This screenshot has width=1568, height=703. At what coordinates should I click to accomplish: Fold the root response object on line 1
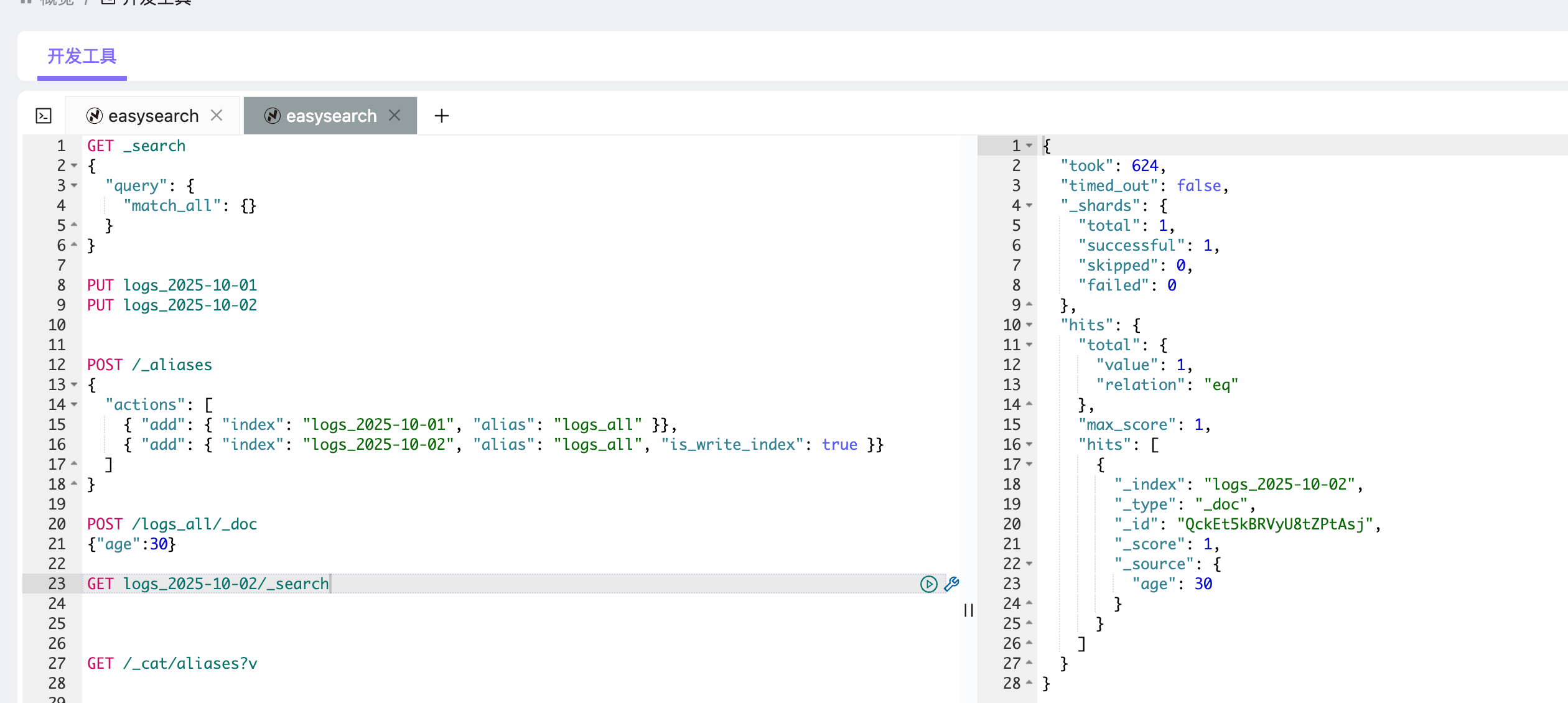1029,146
